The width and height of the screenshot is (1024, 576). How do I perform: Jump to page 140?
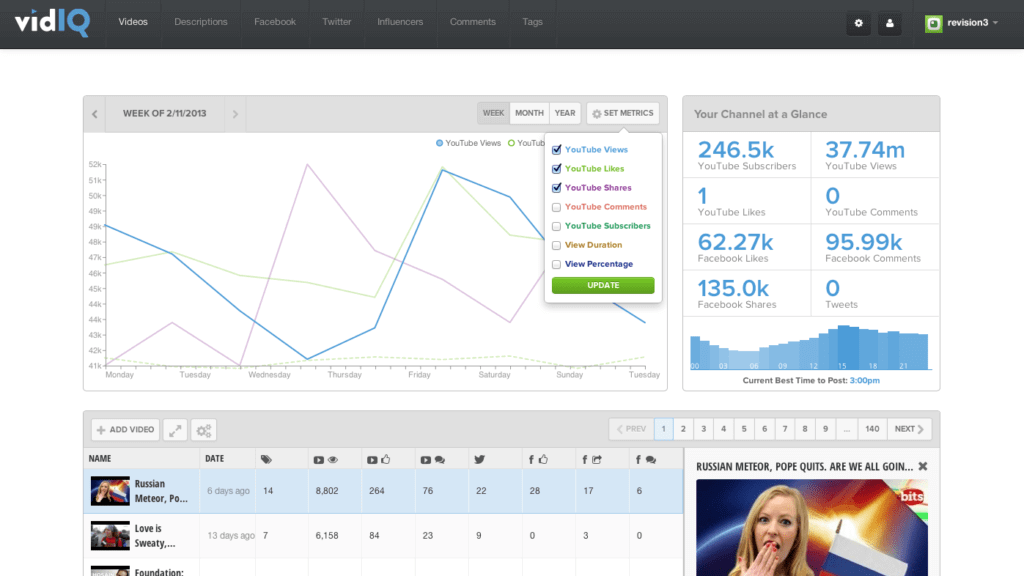(x=872, y=429)
